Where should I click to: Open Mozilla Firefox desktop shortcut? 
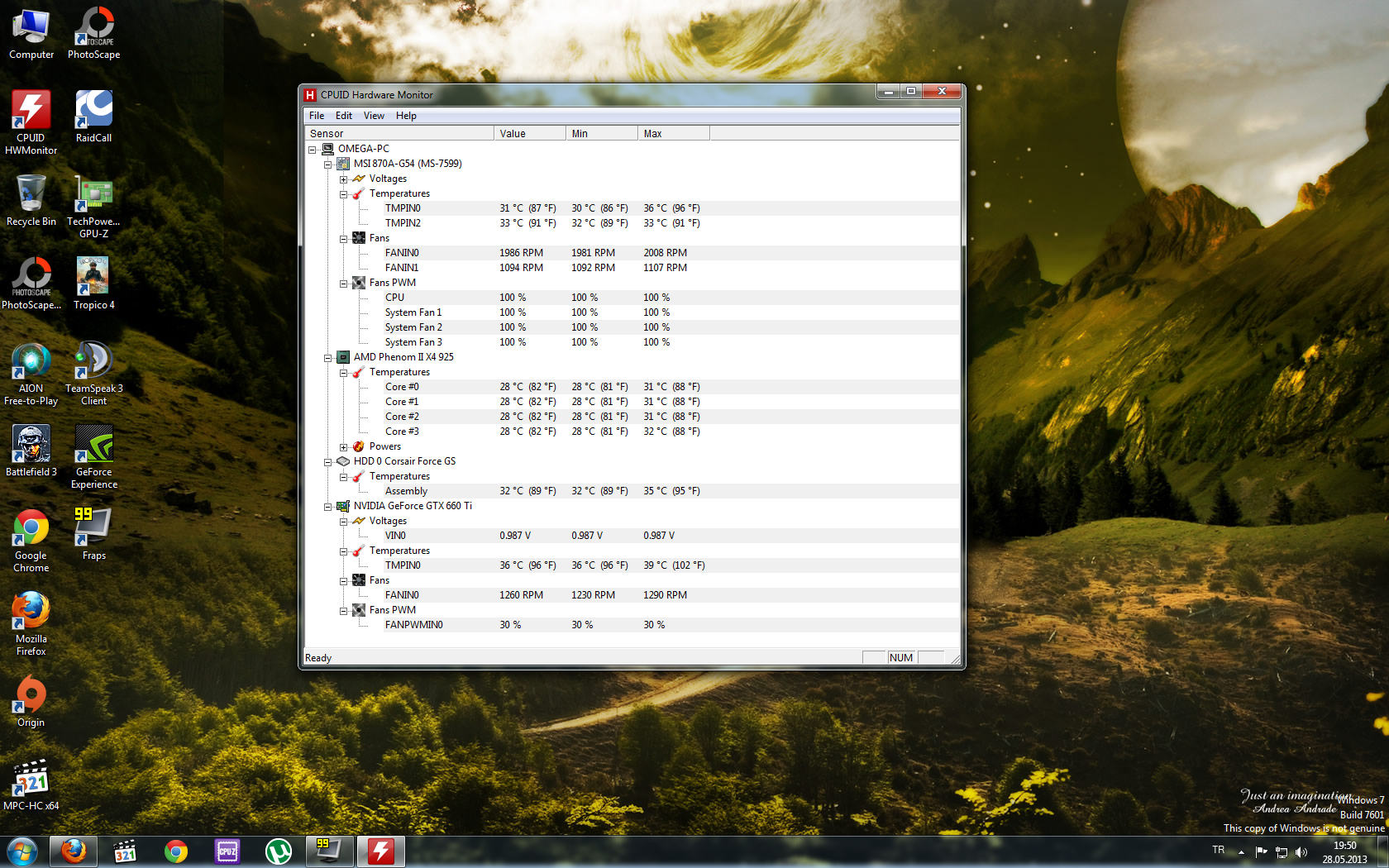[31, 624]
